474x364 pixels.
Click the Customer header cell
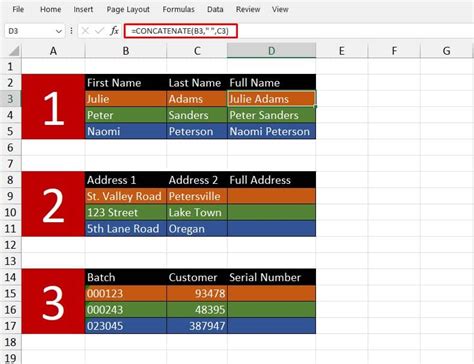(197, 277)
